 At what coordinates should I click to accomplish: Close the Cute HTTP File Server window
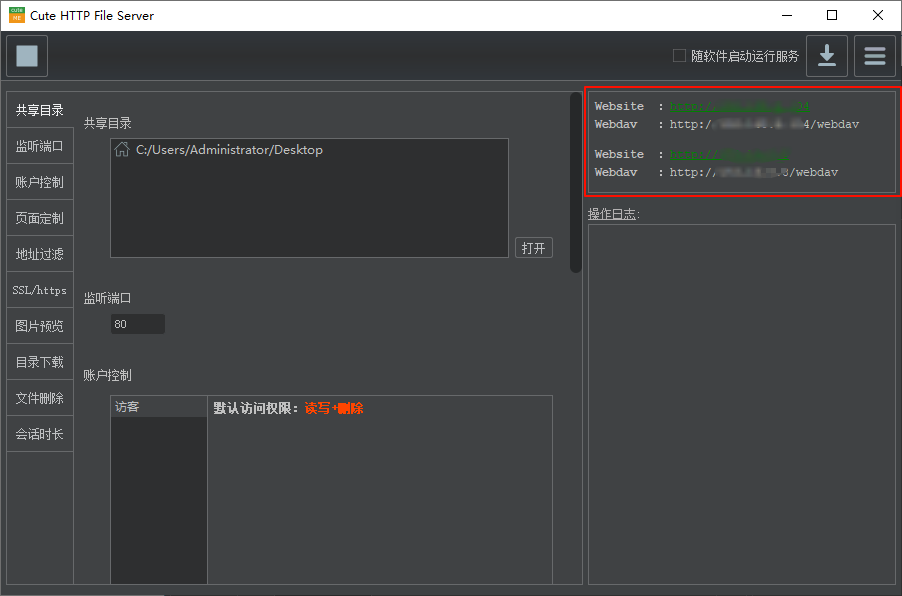coord(877,16)
